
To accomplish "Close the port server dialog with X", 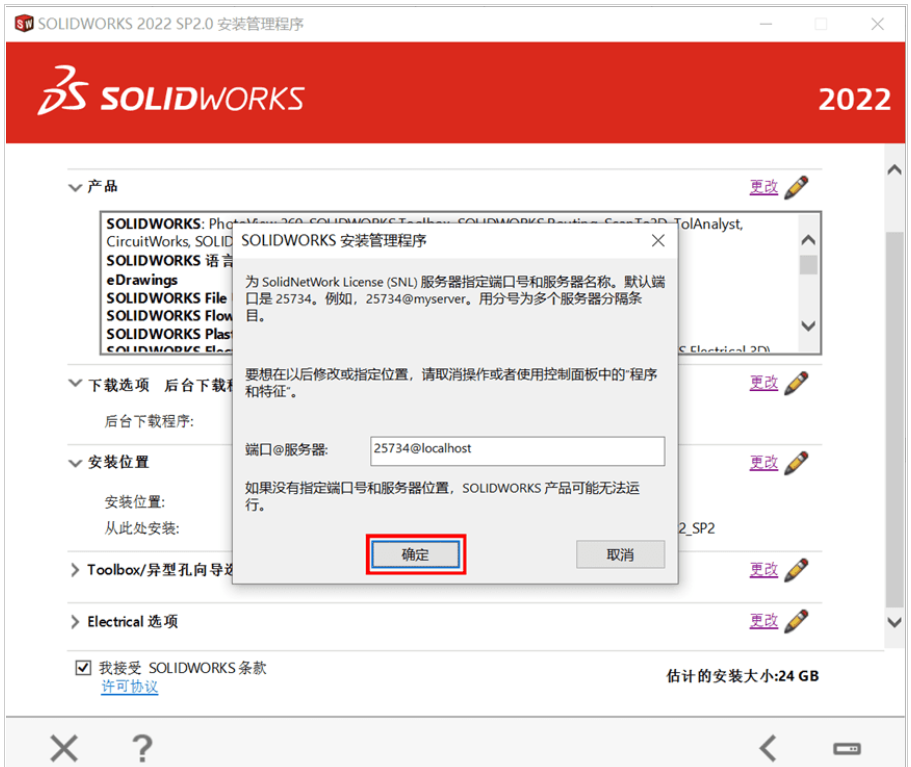I will (658, 241).
